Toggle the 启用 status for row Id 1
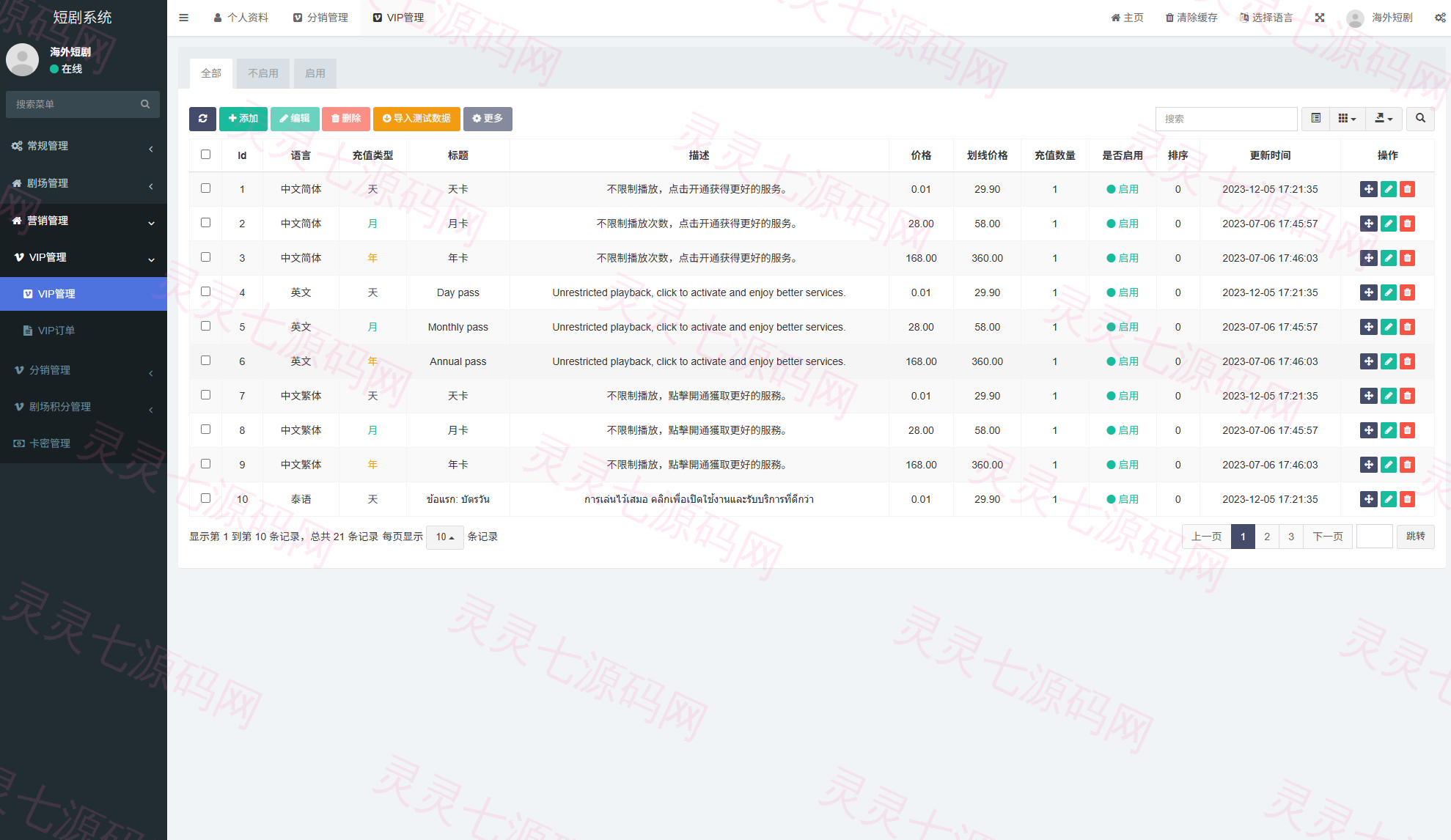Viewport: 1451px width, 840px height. pos(1123,189)
